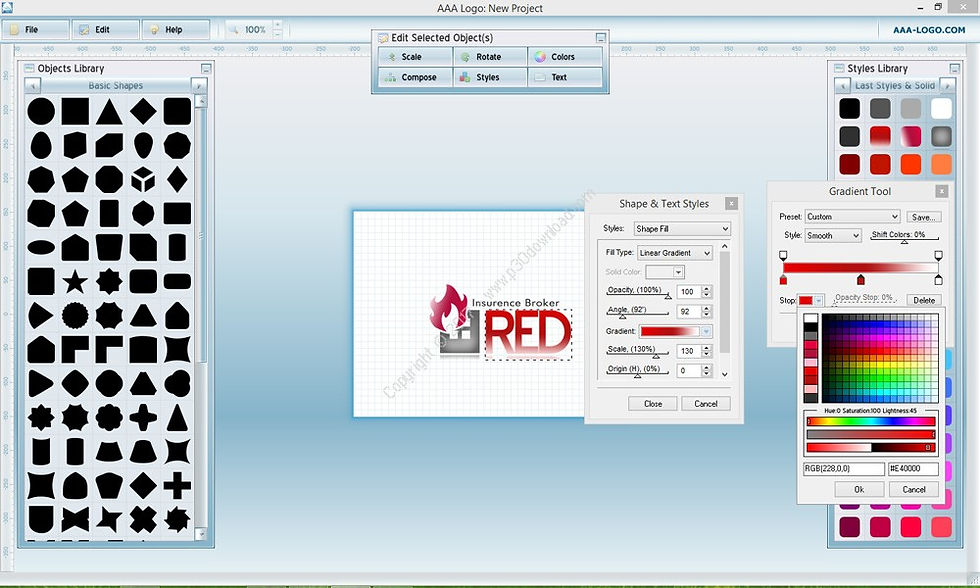Collapse the Edit Selected Objects panel

[x=601, y=37]
